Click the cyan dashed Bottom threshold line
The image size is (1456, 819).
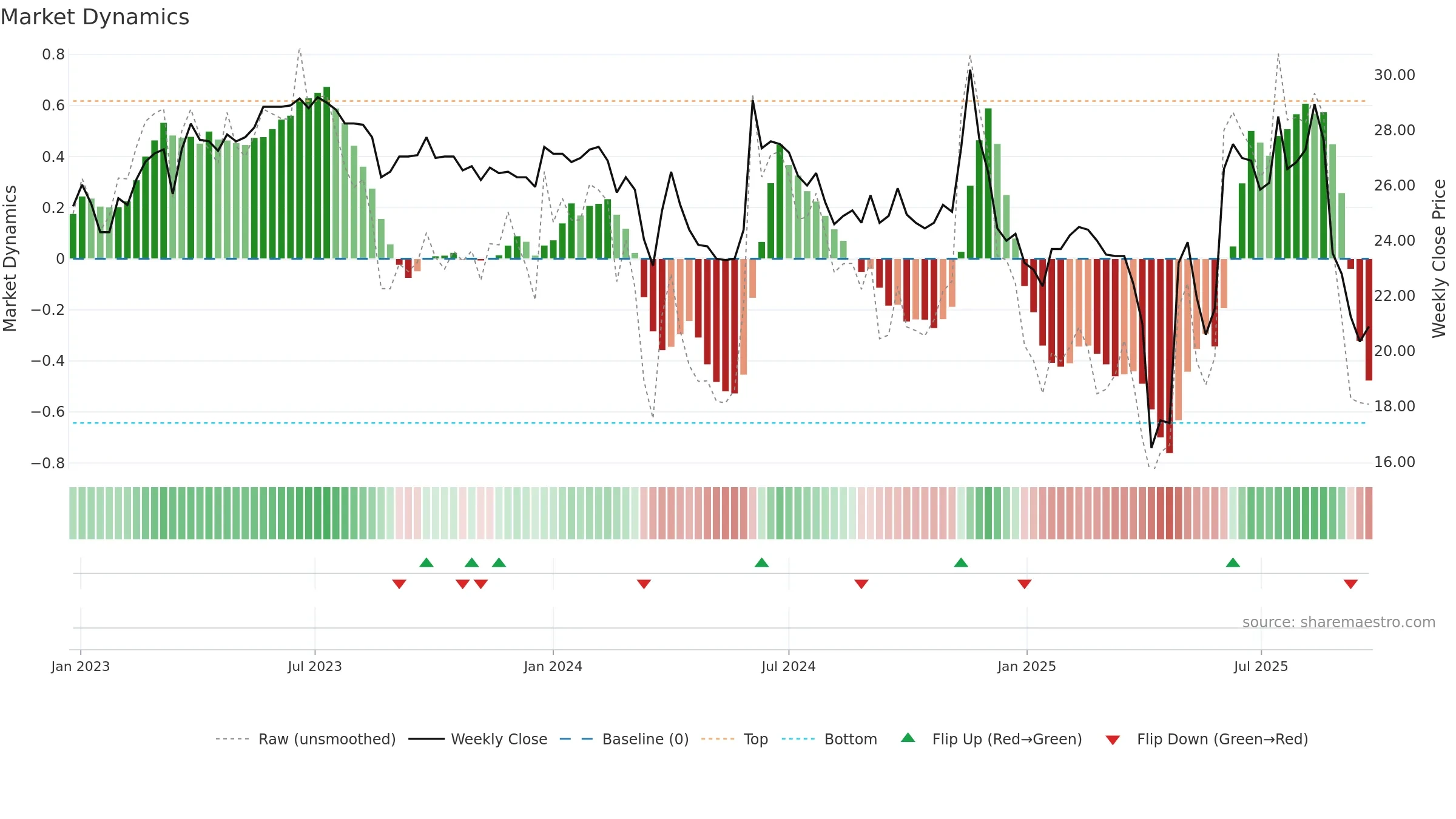[x=720, y=423]
